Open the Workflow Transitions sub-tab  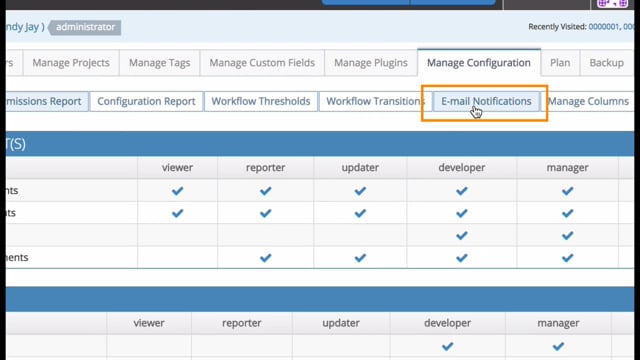[376, 101]
